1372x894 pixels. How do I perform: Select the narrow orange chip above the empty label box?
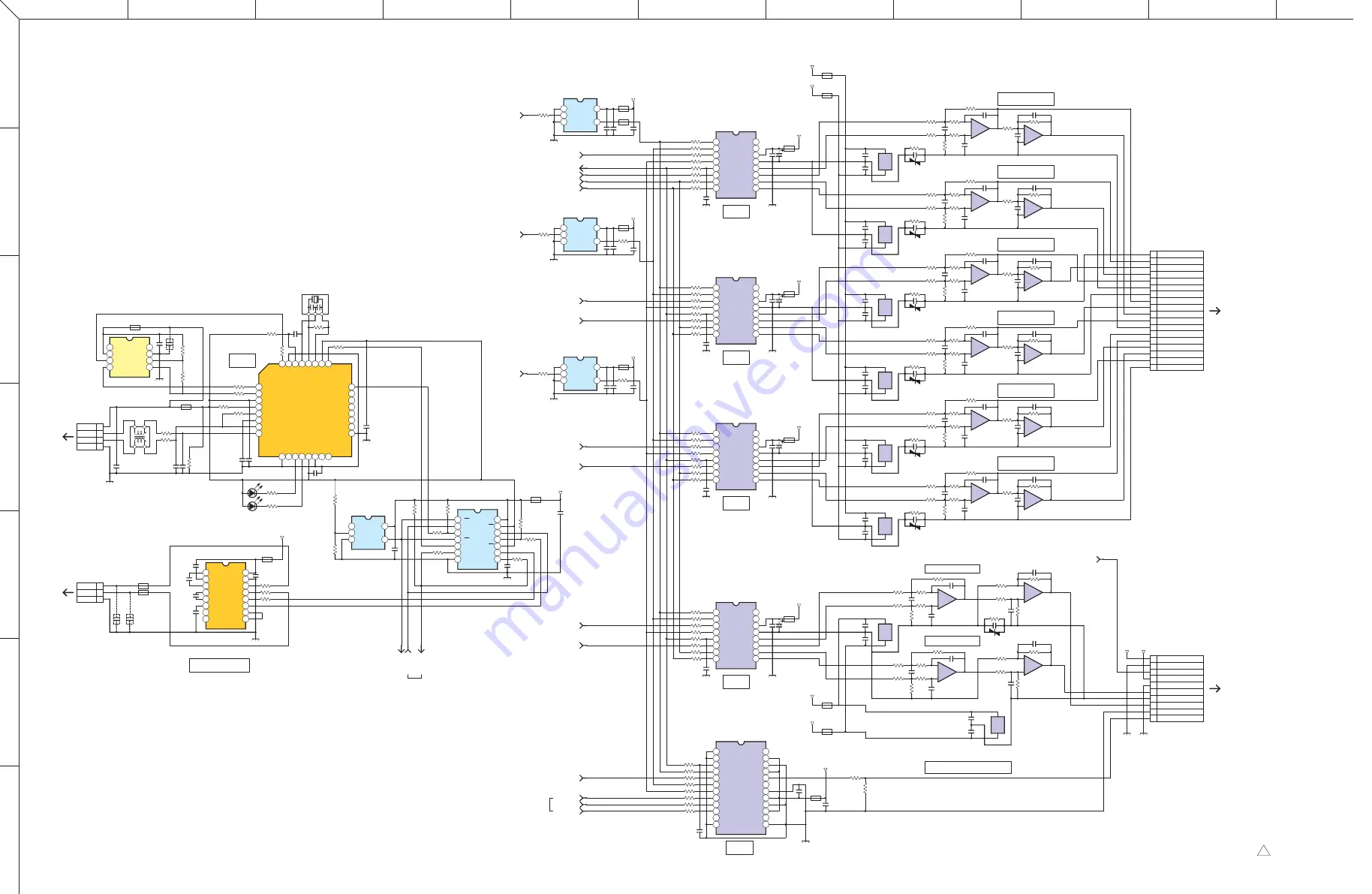tap(225, 596)
